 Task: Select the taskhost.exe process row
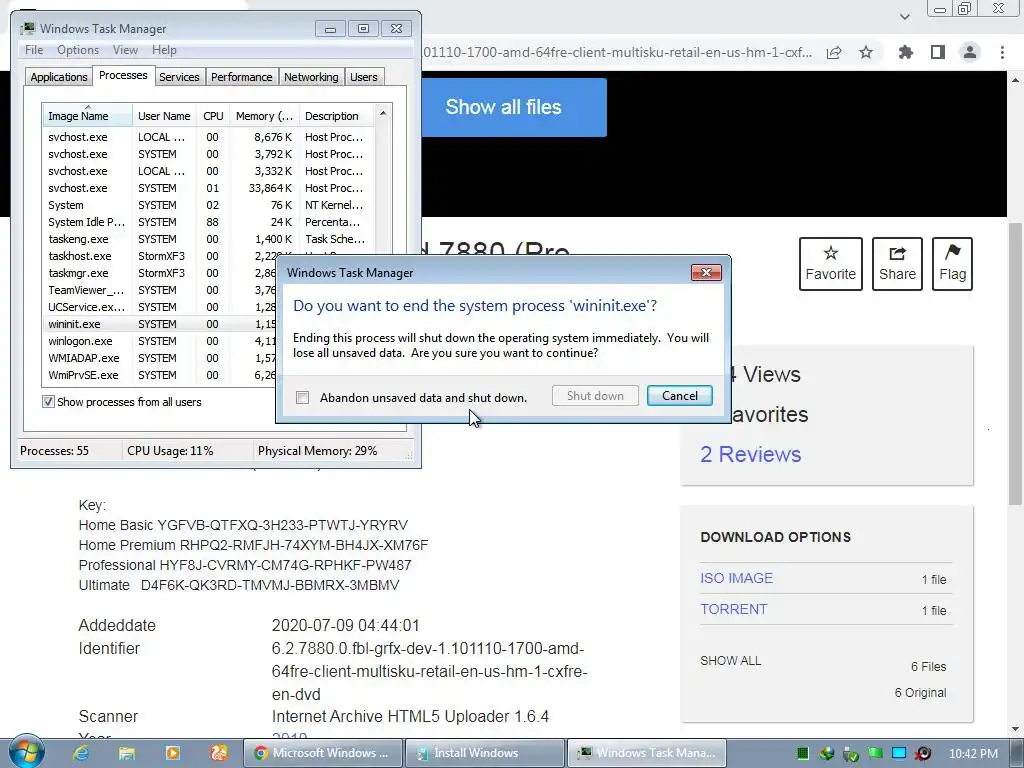(160, 256)
